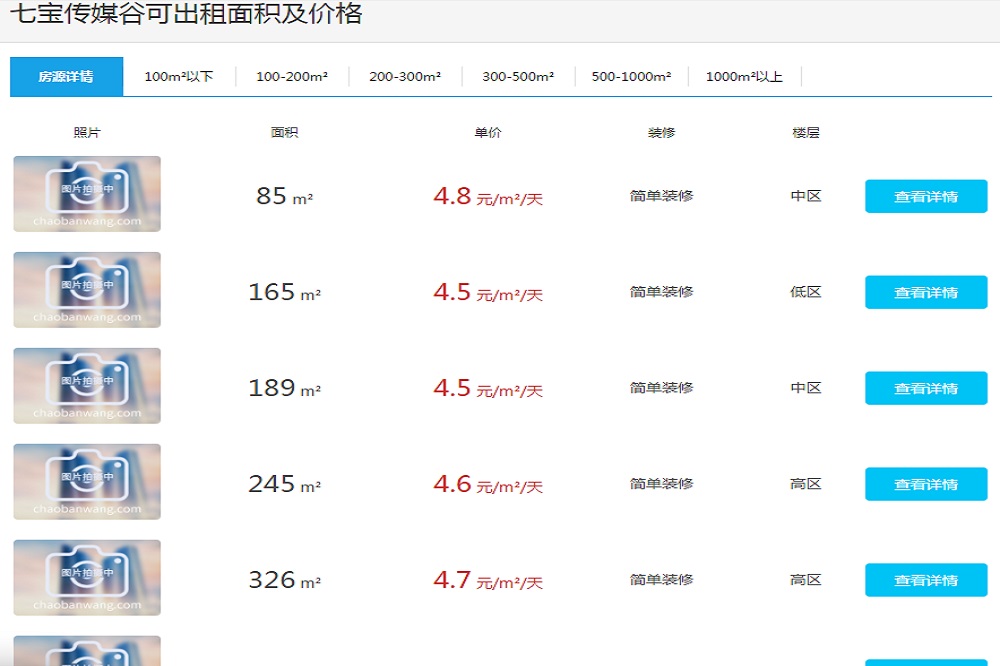Click the 4.8 元/m²/天 price text
The image size is (1000, 666).
point(487,197)
